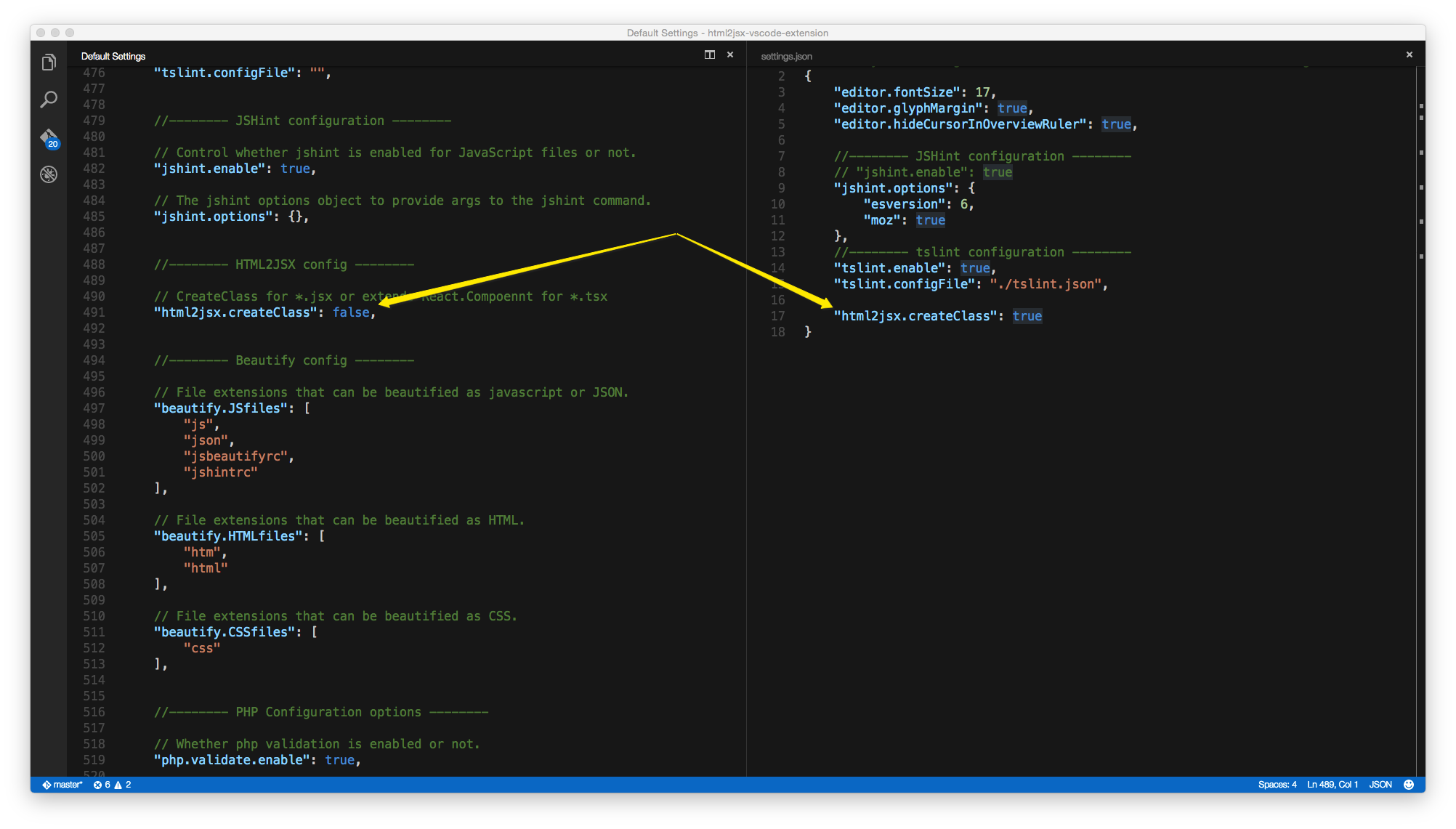Go to line via Ln 489, Col 1
Screen dimensions: 1456x829
pyautogui.click(x=1332, y=785)
